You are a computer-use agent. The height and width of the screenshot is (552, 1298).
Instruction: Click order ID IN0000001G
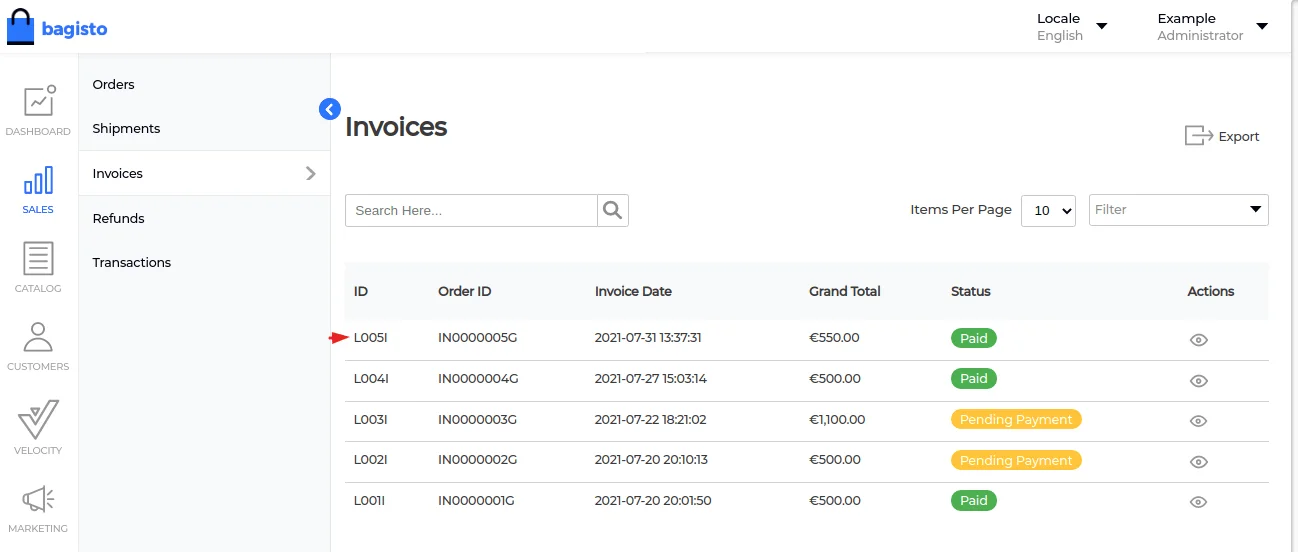coord(476,500)
